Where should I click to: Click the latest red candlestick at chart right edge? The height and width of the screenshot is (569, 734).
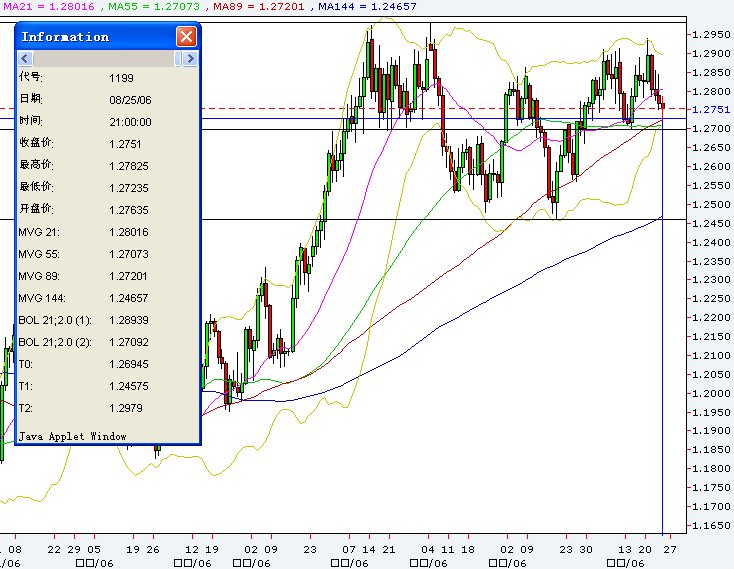click(662, 106)
